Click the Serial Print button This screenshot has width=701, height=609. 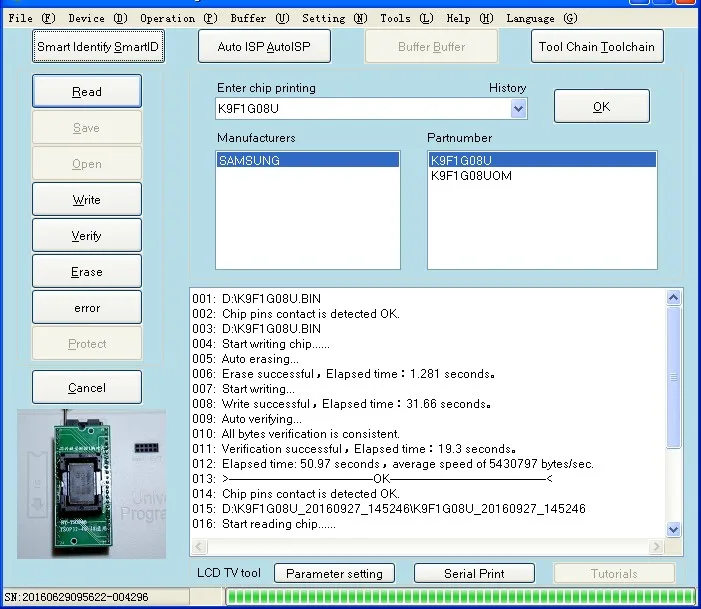tap(474, 574)
